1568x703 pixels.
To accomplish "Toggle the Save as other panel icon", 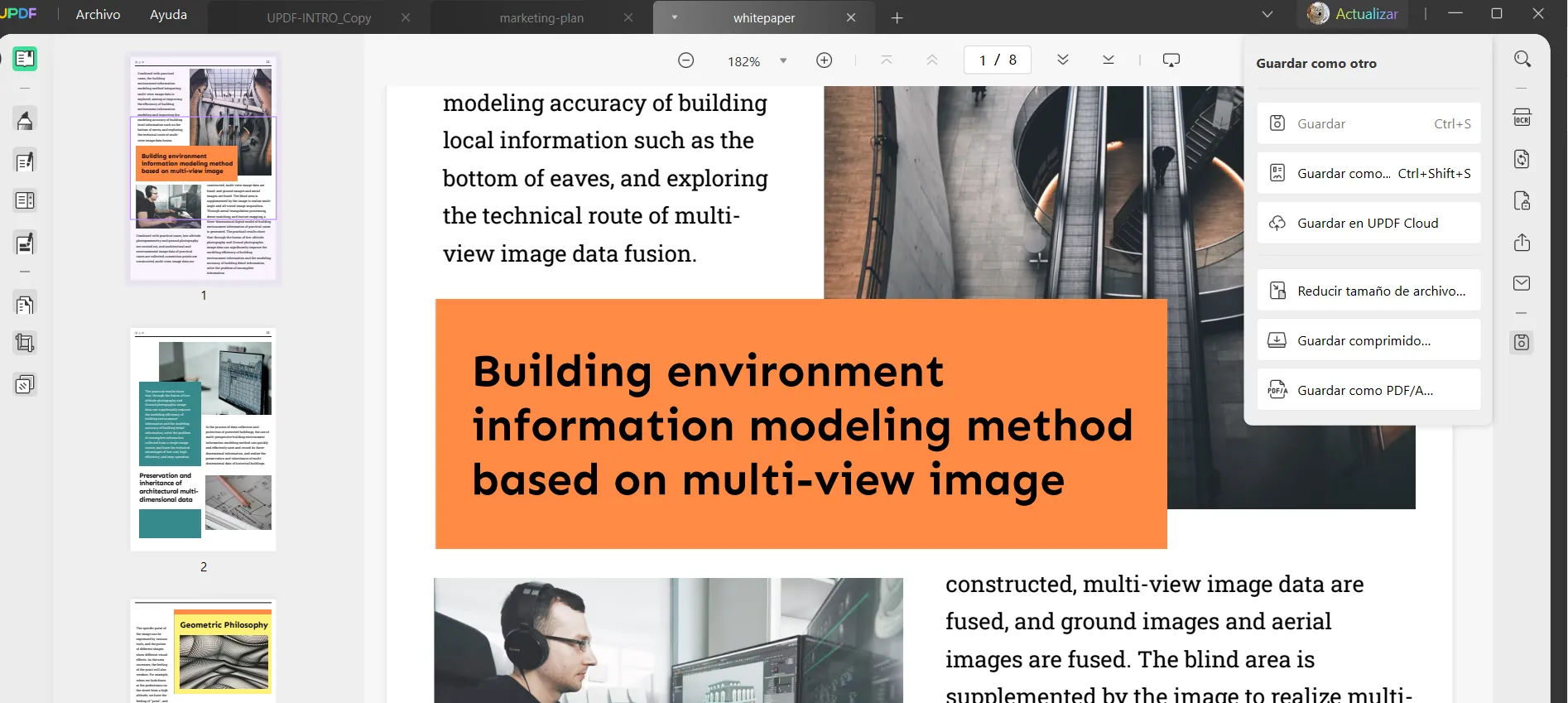I will (1522, 342).
